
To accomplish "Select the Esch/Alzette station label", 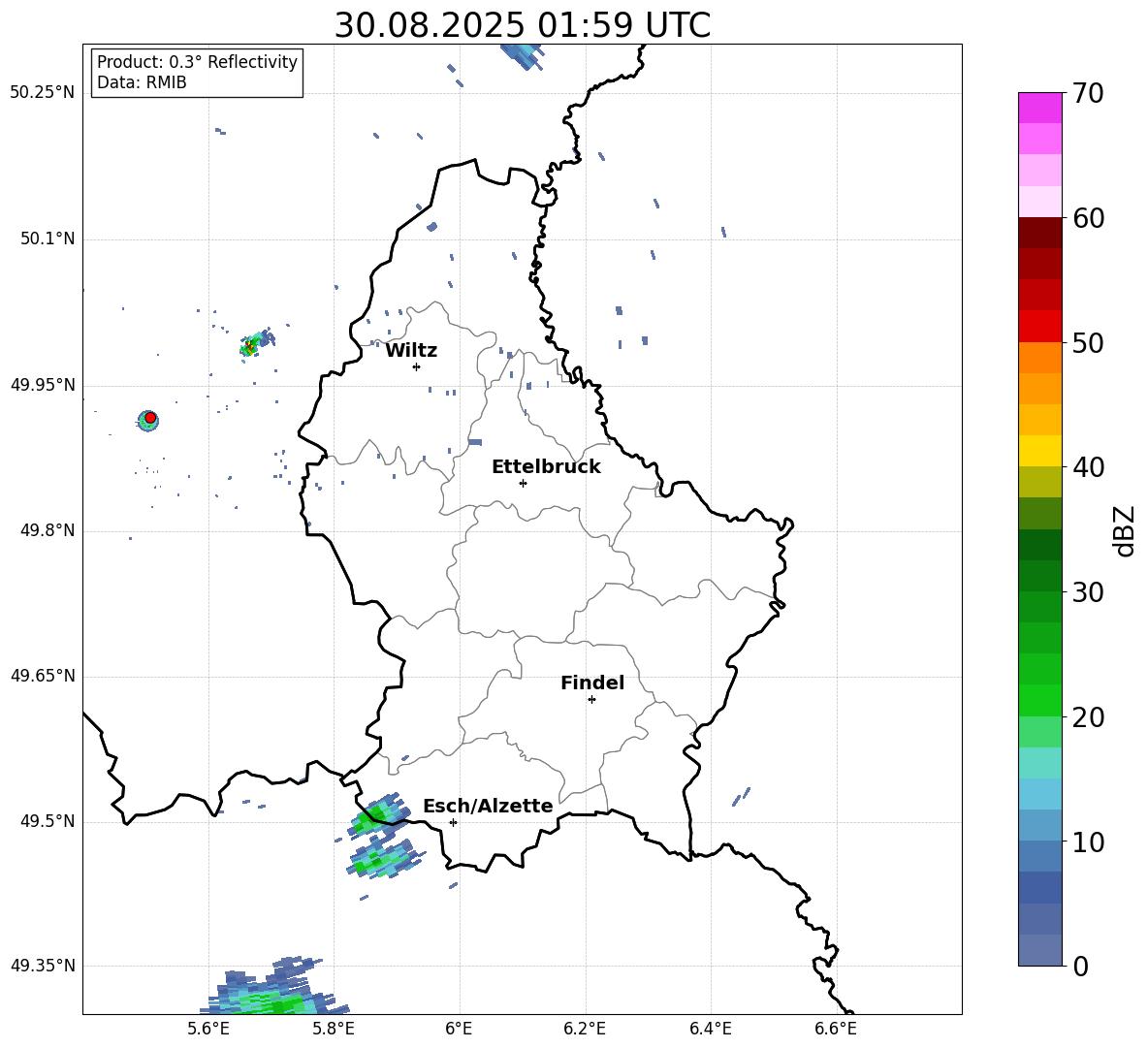I will pos(488,806).
